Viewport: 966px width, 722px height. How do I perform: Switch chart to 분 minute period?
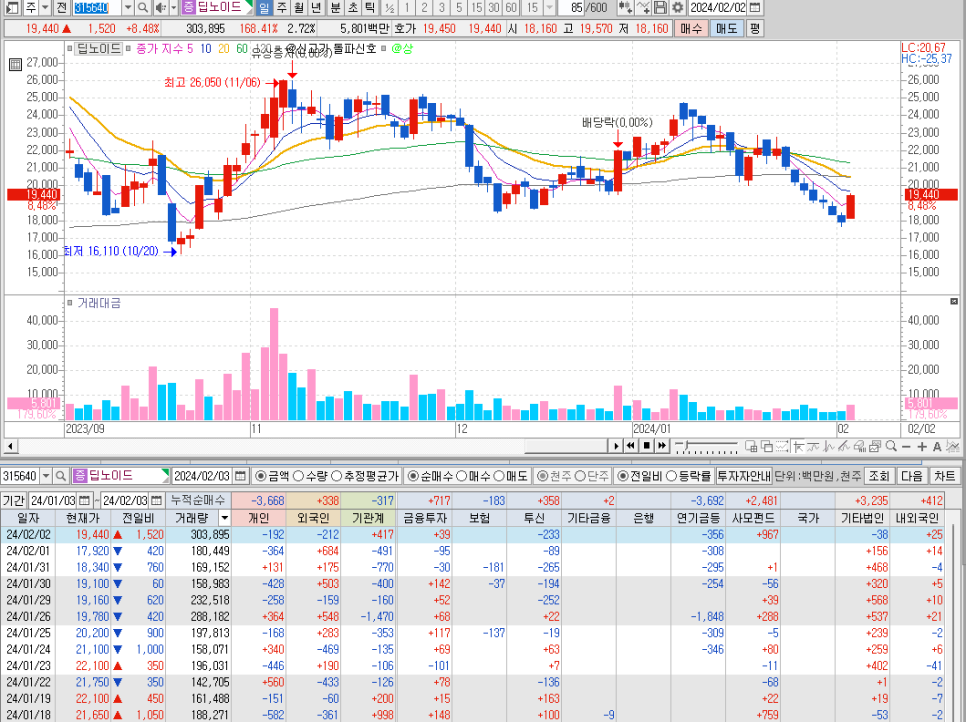click(335, 7)
